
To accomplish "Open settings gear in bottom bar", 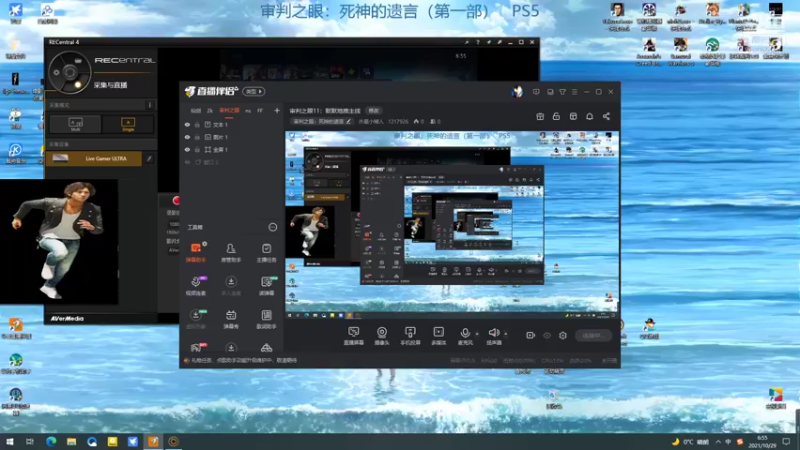I will pos(563,335).
